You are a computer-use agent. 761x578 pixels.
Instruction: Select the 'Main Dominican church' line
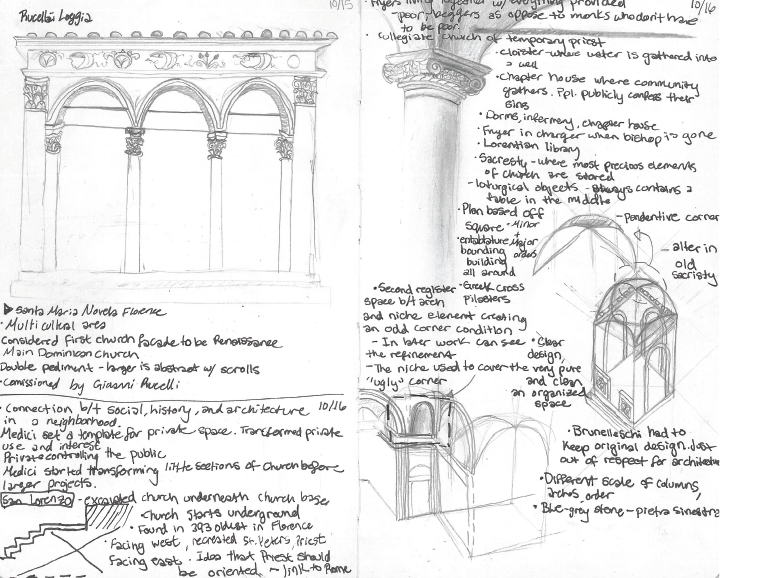pos(70,353)
